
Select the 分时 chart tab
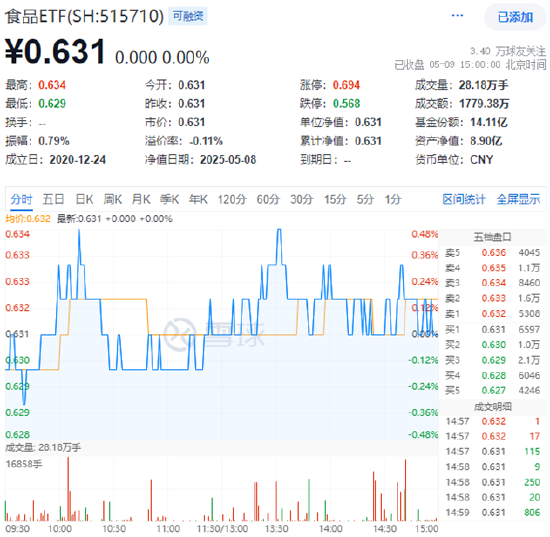coord(21,199)
